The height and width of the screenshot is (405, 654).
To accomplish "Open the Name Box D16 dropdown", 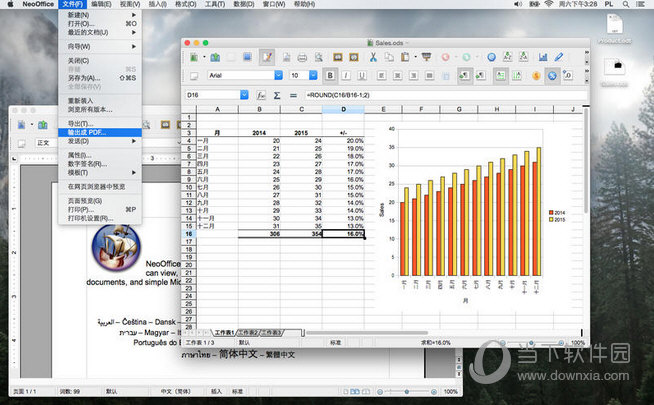I will point(244,95).
